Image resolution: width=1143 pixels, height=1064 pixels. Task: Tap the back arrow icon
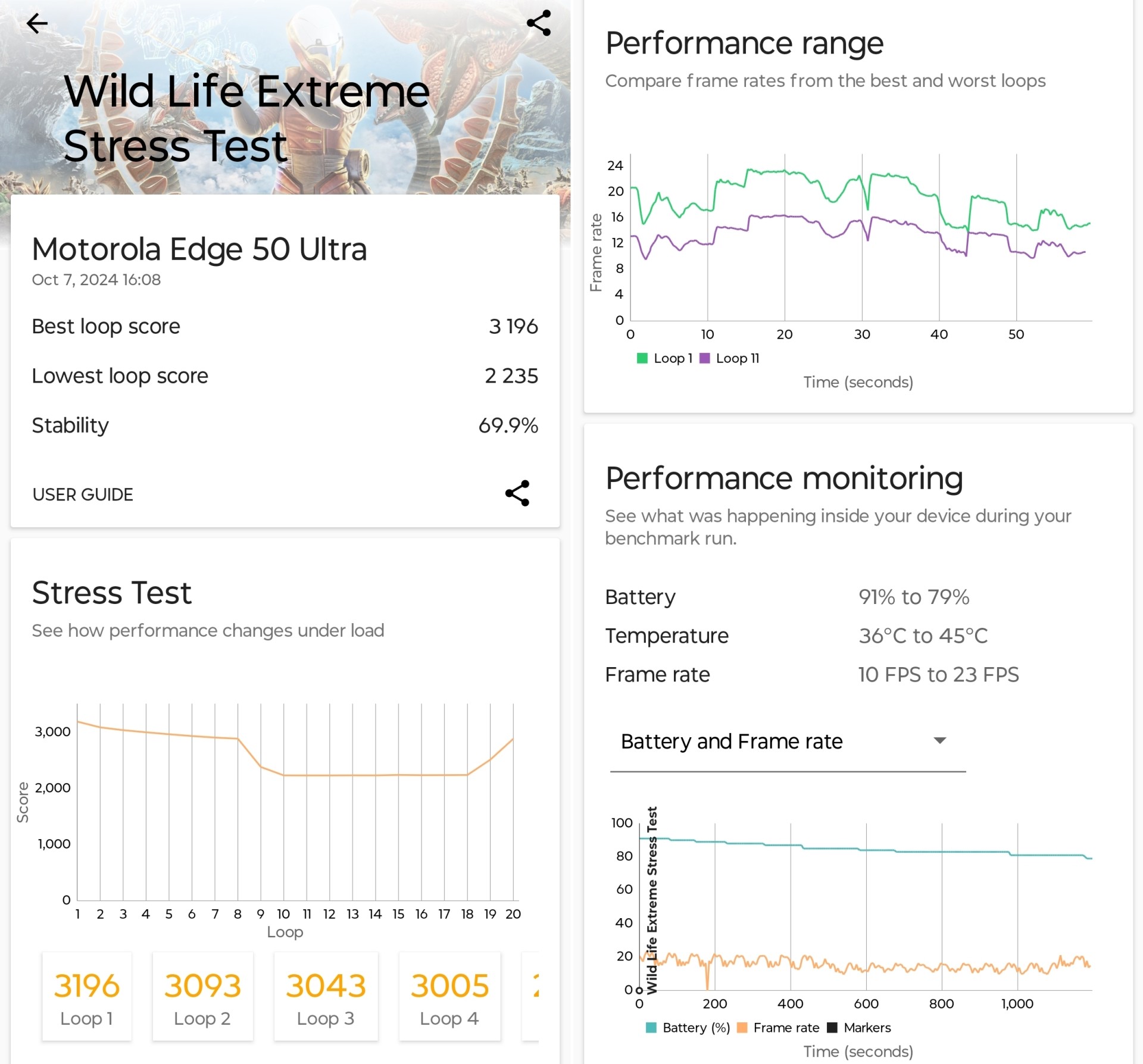(37, 24)
